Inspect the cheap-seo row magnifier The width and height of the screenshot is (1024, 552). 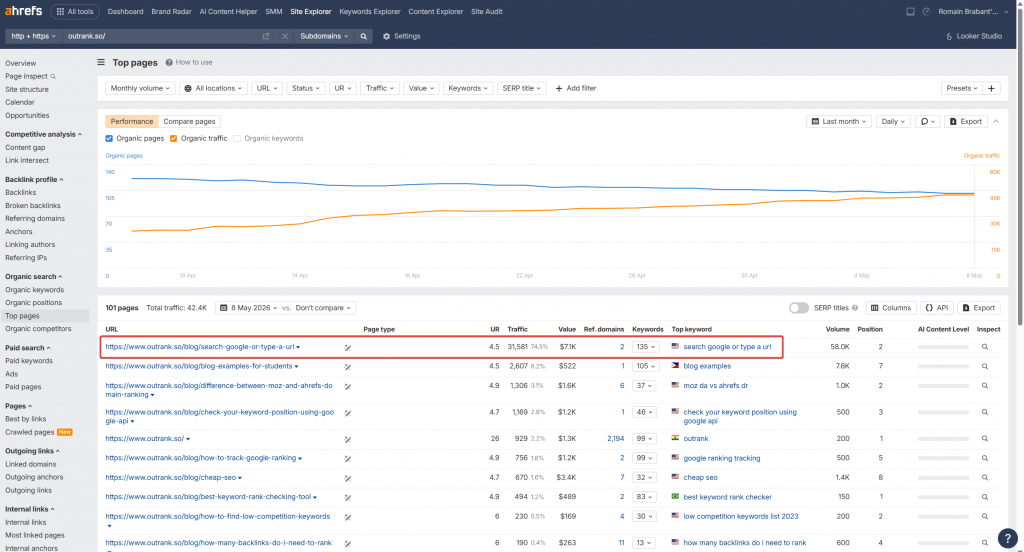(x=985, y=478)
